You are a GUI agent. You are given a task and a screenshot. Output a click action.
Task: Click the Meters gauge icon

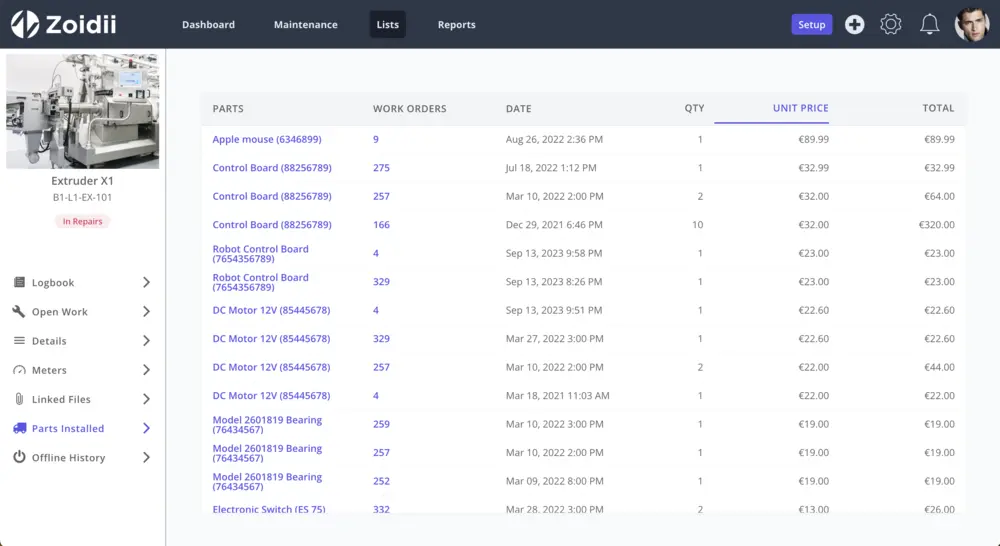pyautogui.click(x=20, y=370)
